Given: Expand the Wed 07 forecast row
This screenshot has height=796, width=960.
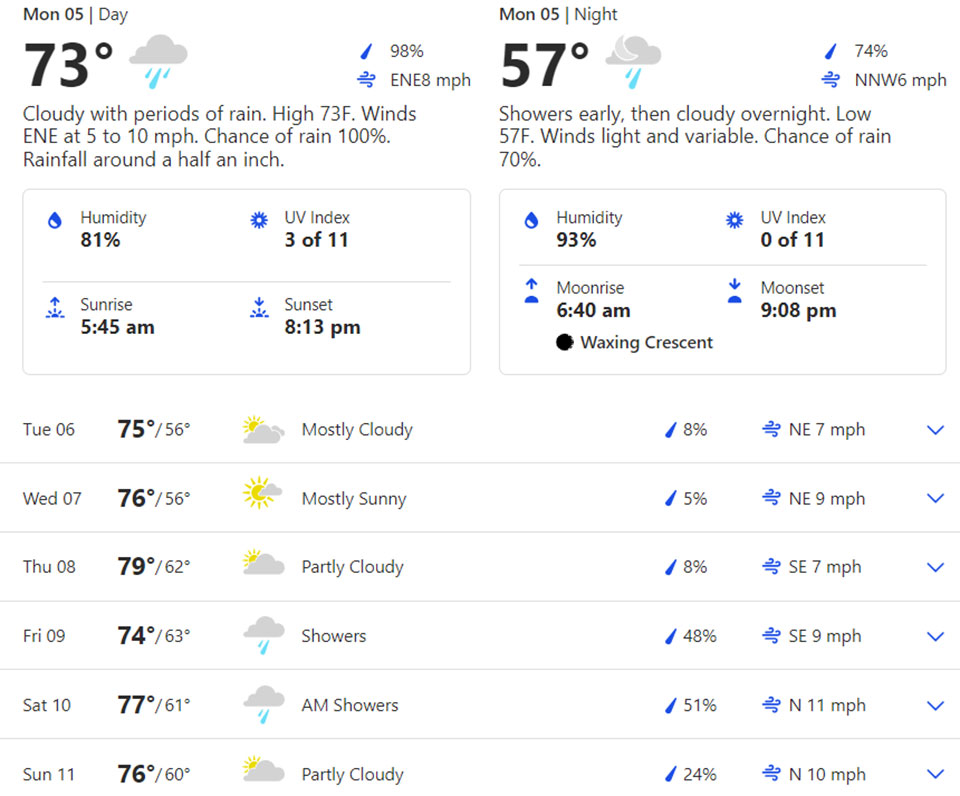Looking at the screenshot, I should [x=935, y=498].
